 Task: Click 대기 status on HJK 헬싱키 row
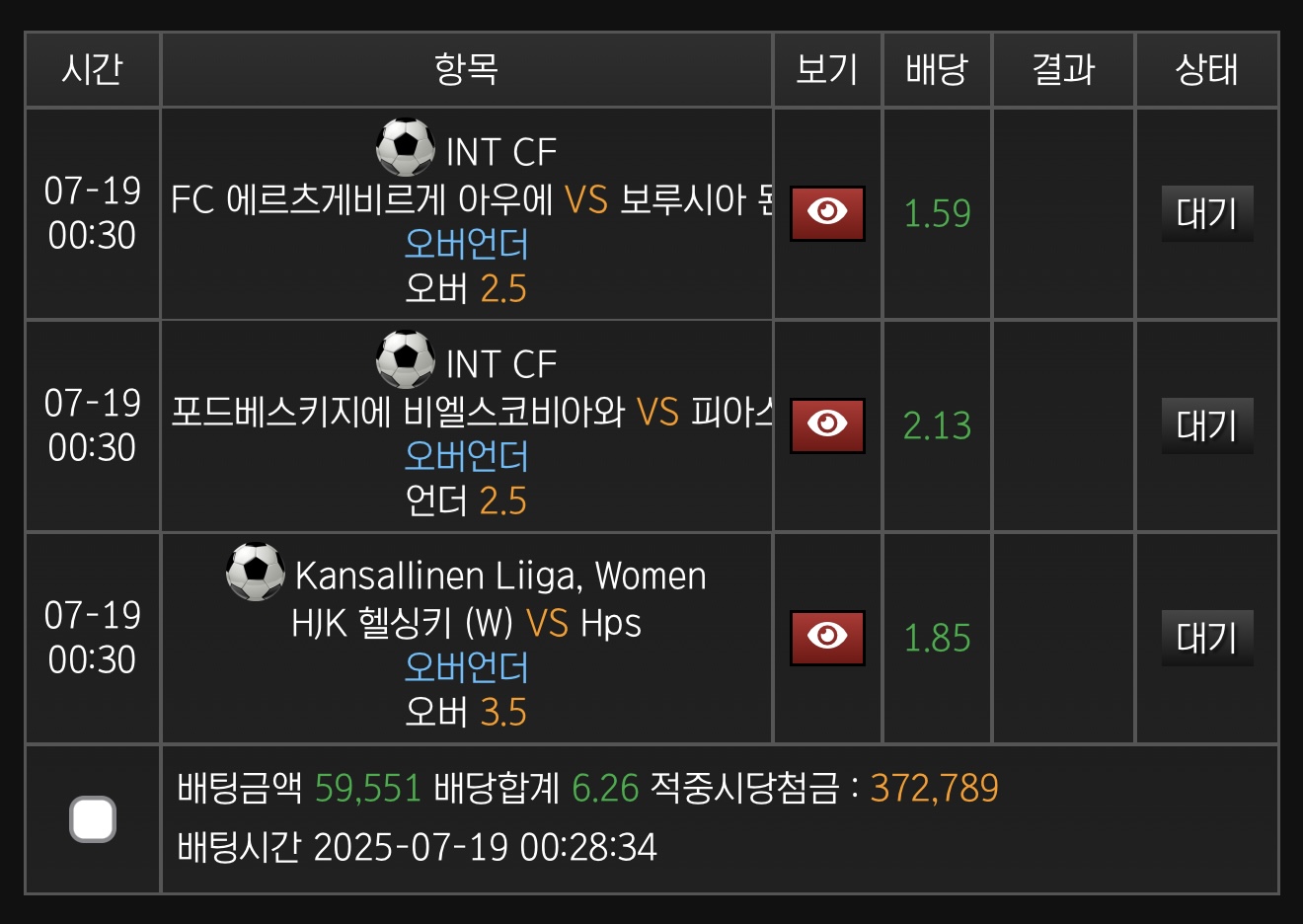1206,638
